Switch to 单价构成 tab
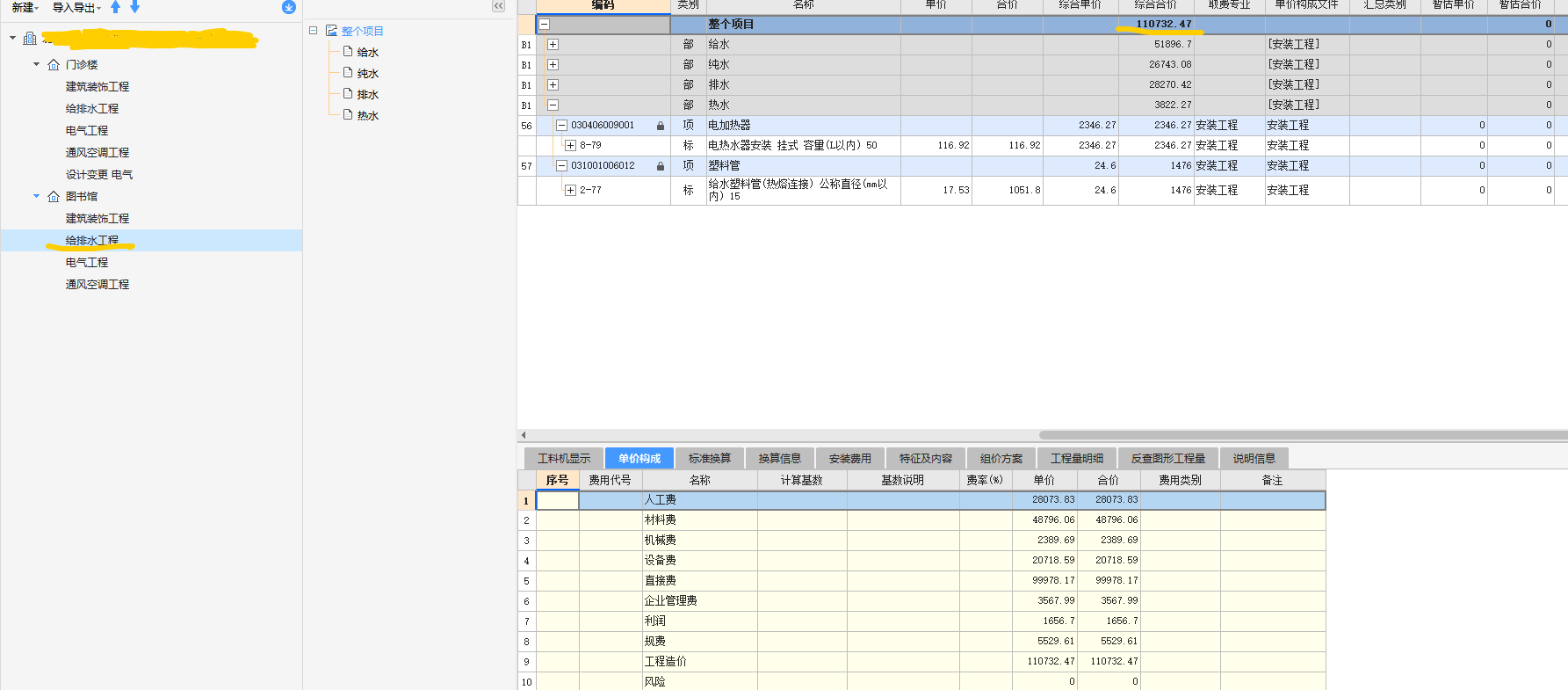Image resolution: width=1568 pixels, height=690 pixels. (x=639, y=458)
